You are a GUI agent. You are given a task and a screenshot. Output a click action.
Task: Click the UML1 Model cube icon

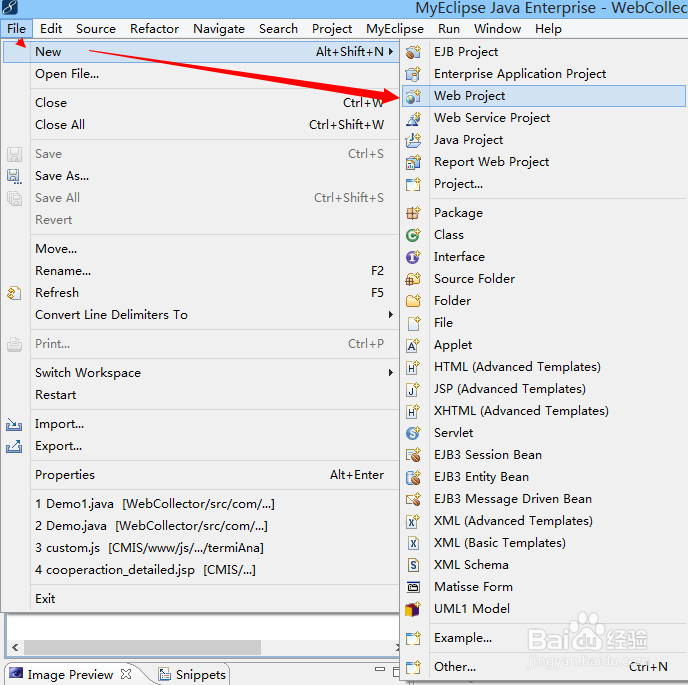pos(413,609)
